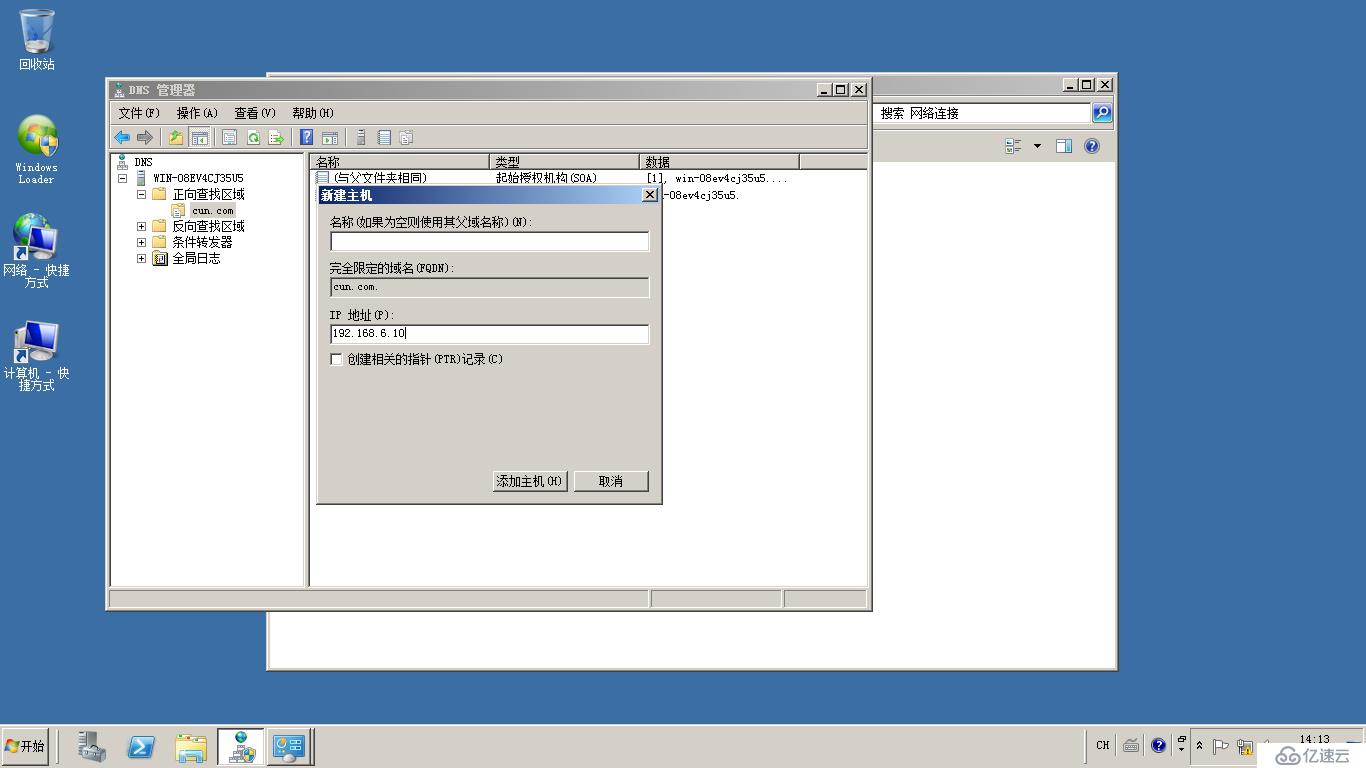Open the 帮助(H) menu
Screen dimensions: 1366x768
click(x=313, y=113)
